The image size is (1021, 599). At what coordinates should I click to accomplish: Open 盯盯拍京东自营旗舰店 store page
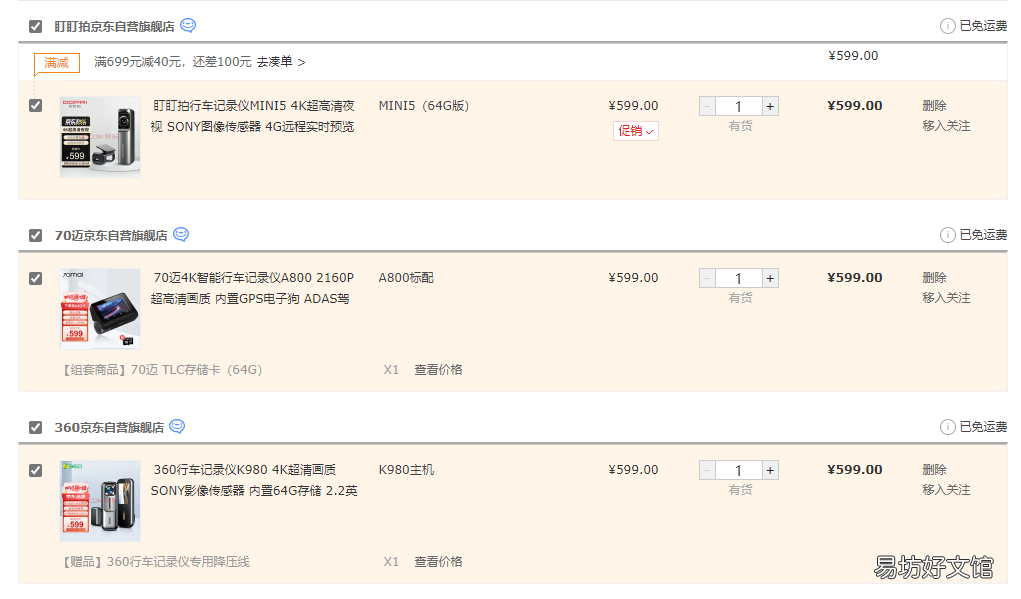click(115, 27)
